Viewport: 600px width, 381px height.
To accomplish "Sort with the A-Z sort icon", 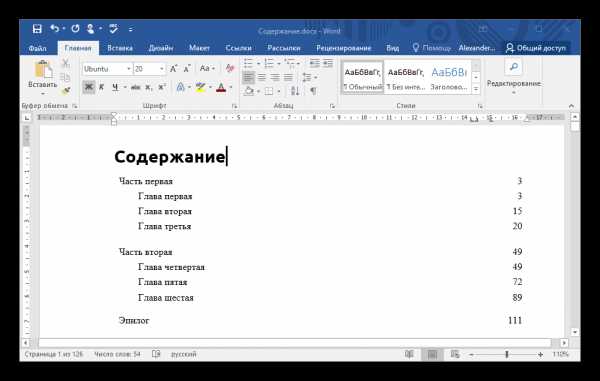I will [x=295, y=91].
